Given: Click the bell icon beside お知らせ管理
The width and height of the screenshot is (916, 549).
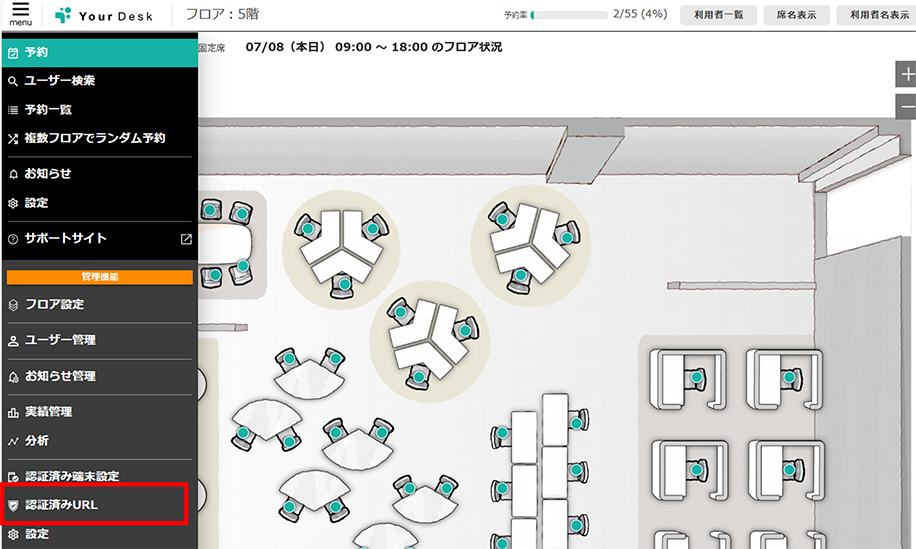Looking at the screenshot, I should pos(13,377).
